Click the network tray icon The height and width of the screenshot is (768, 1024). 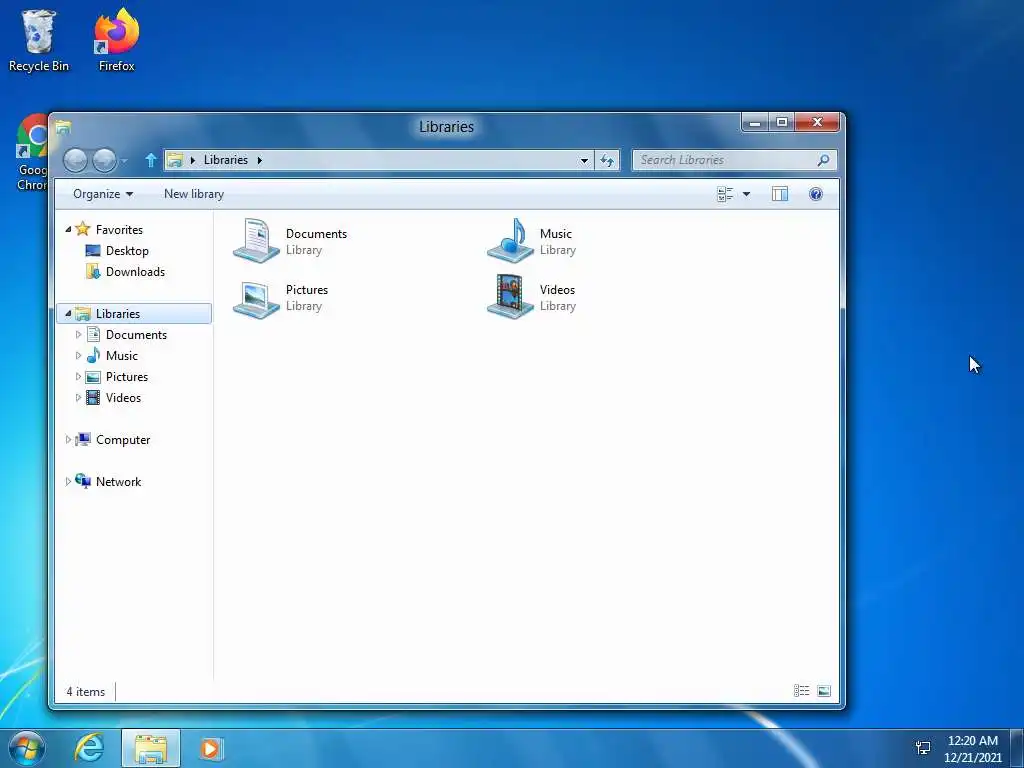click(923, 748)
